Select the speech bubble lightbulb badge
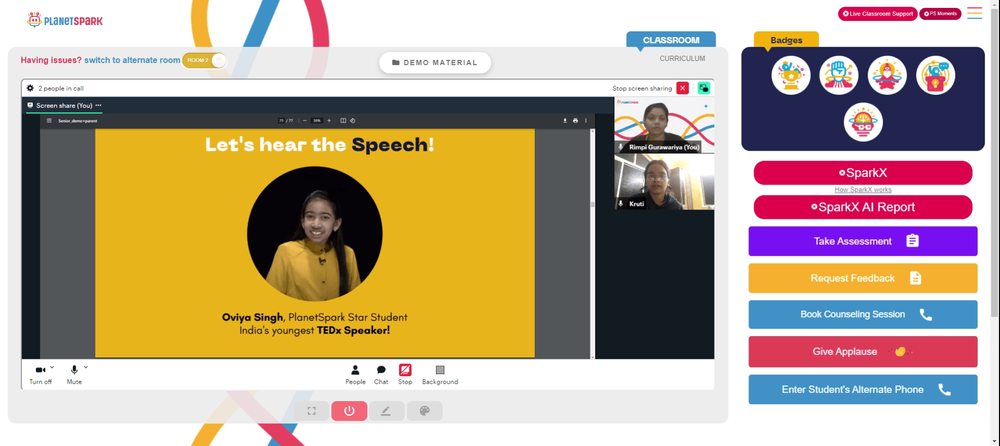 [x=936, y=75]
